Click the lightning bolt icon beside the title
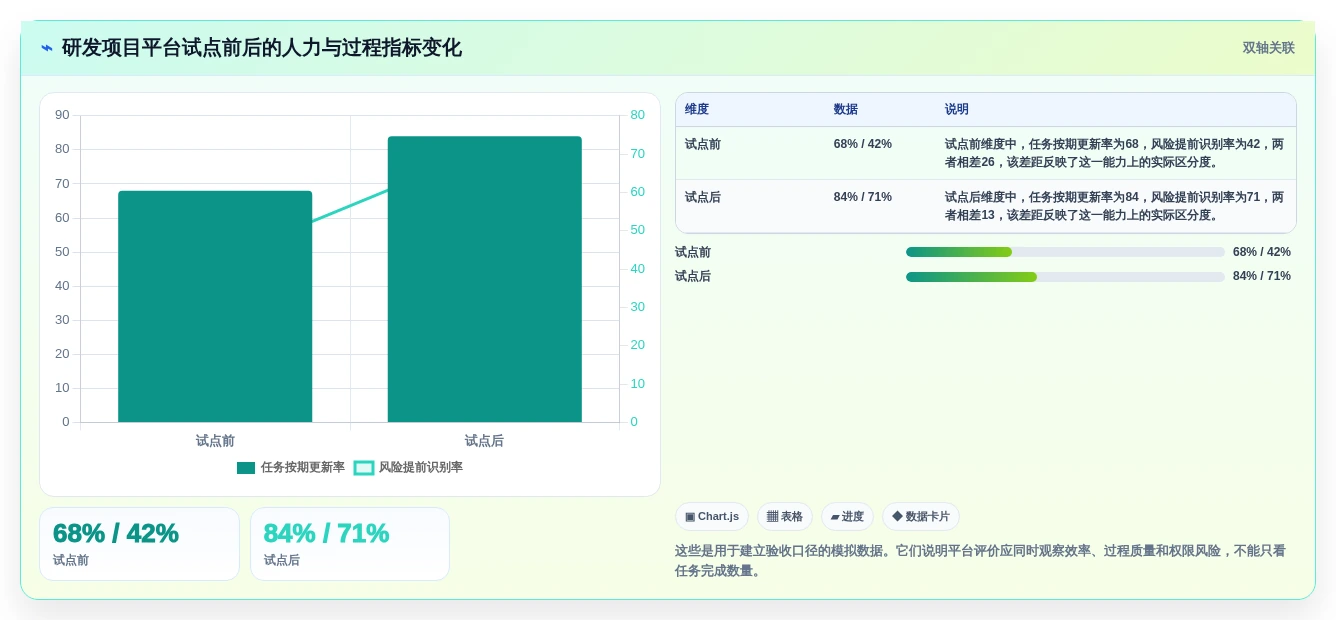1336x620 pixels. coord(47,48)
